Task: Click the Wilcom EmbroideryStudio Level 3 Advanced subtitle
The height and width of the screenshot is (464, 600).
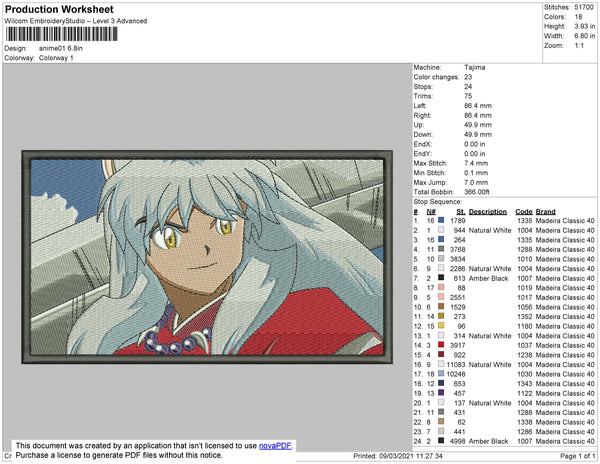Action: [x=76, y=21]
